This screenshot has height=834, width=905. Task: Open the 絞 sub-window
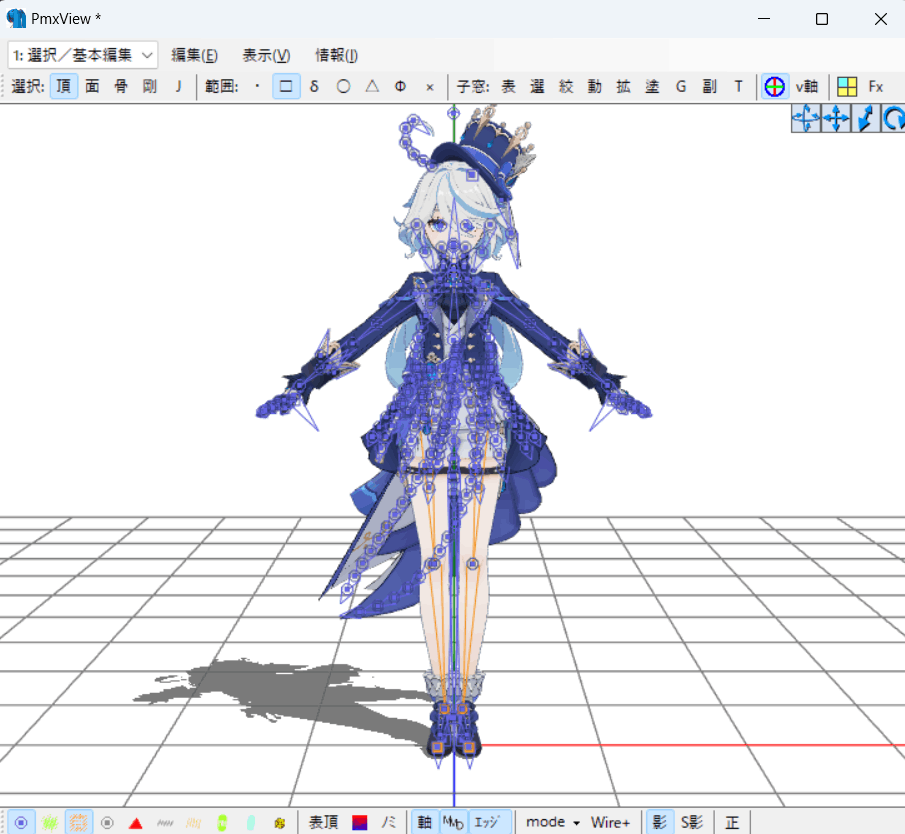(x=566, y=87)
